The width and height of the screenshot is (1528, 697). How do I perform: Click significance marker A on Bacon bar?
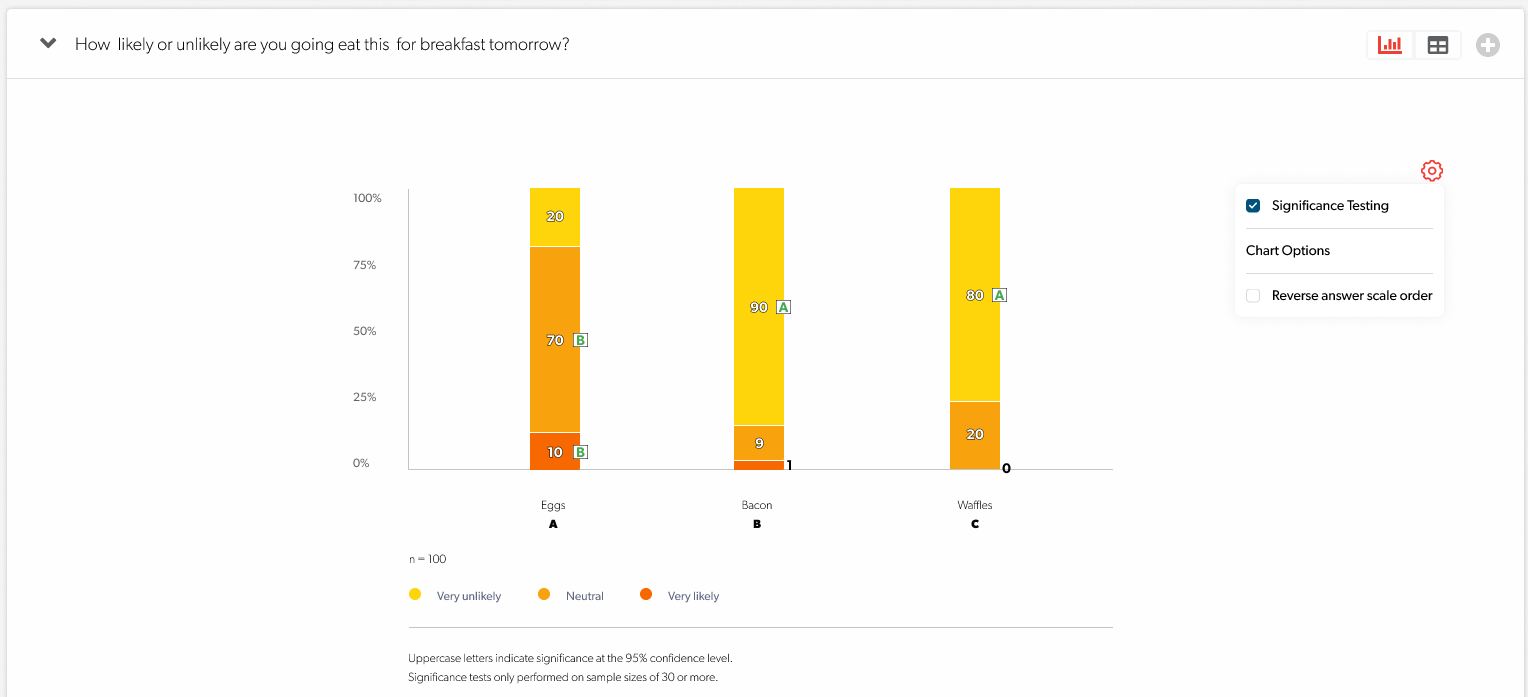coord(783,307)
